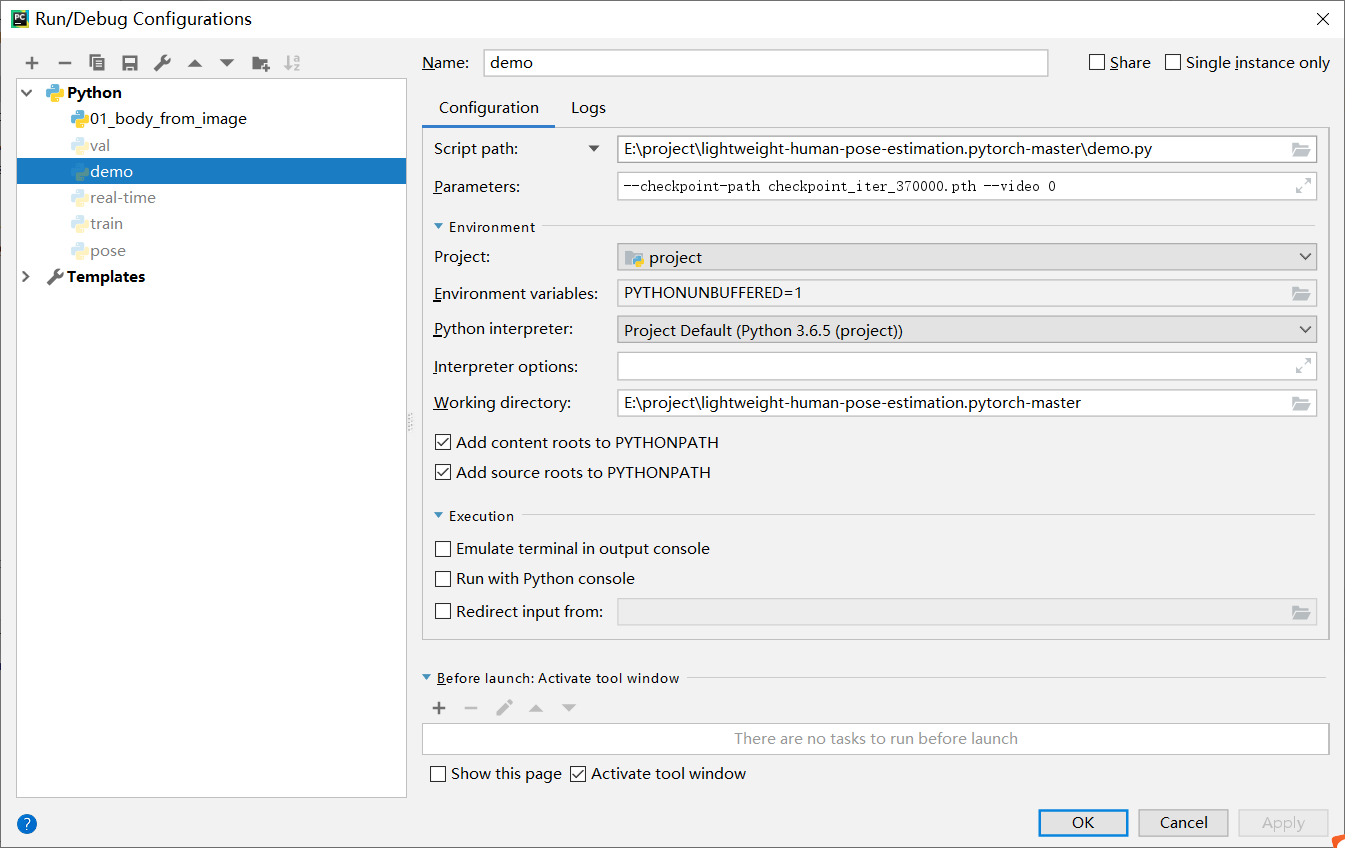Add a before launch task
The height and width of the screenshot is (848, 1345).
point(439,707)
